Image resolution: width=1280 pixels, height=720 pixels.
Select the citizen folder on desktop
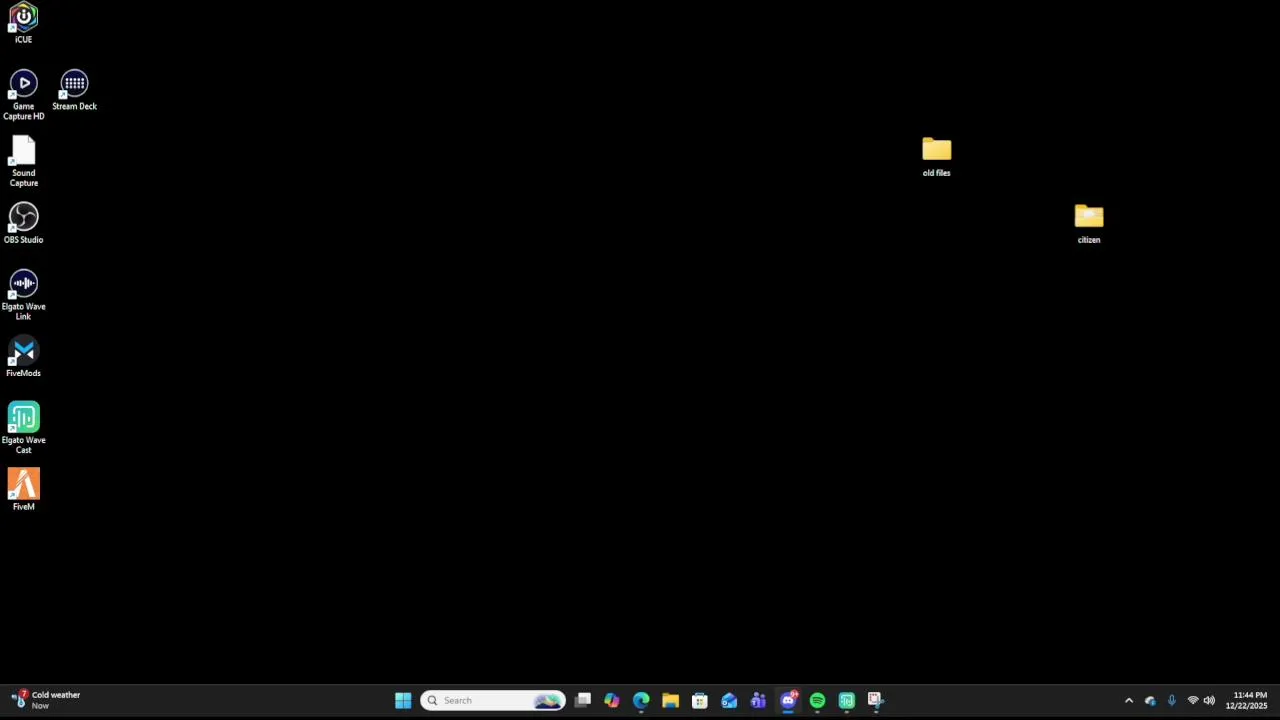1089,224
